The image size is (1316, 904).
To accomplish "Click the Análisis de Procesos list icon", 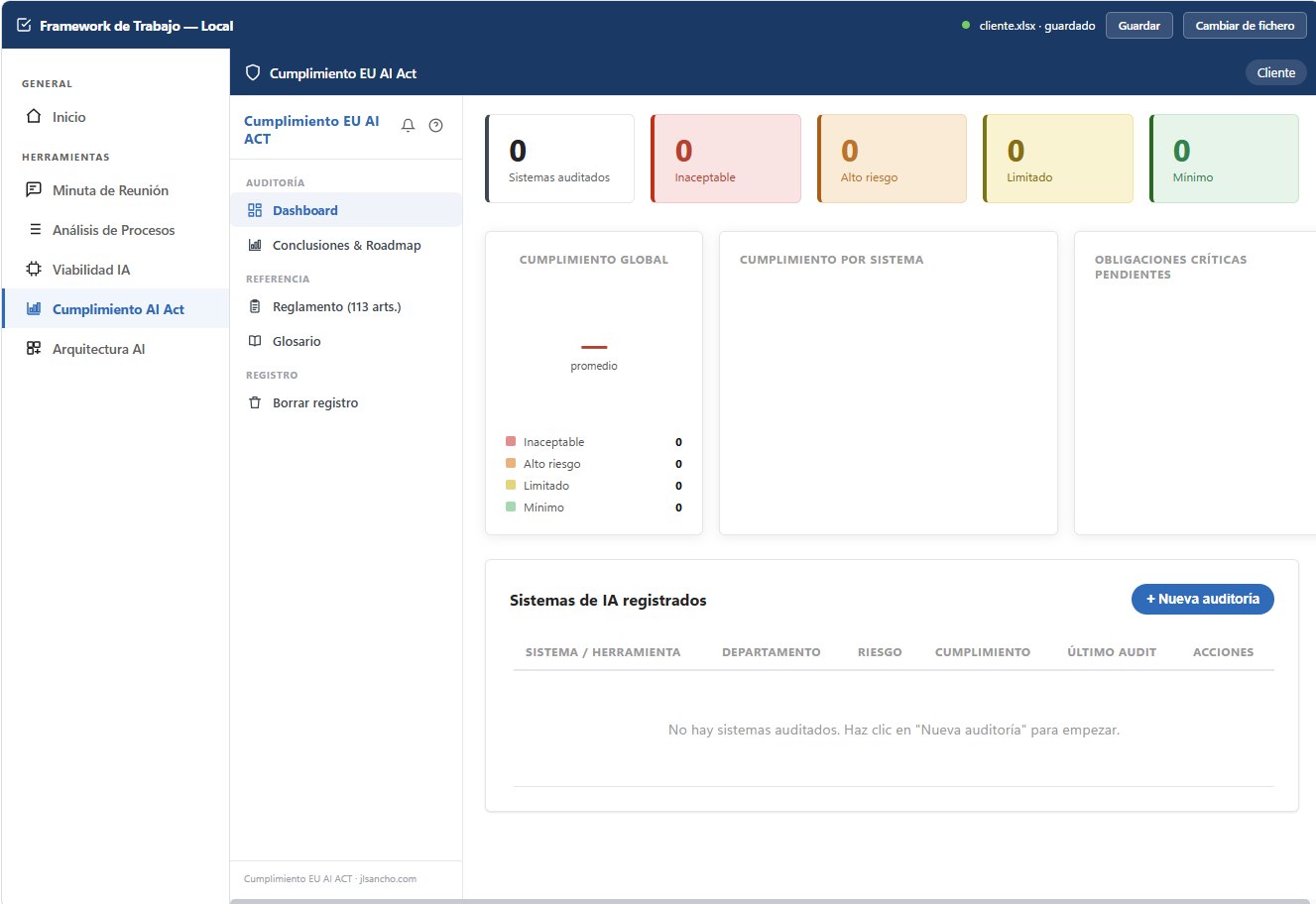I will [x=35, y=230].
